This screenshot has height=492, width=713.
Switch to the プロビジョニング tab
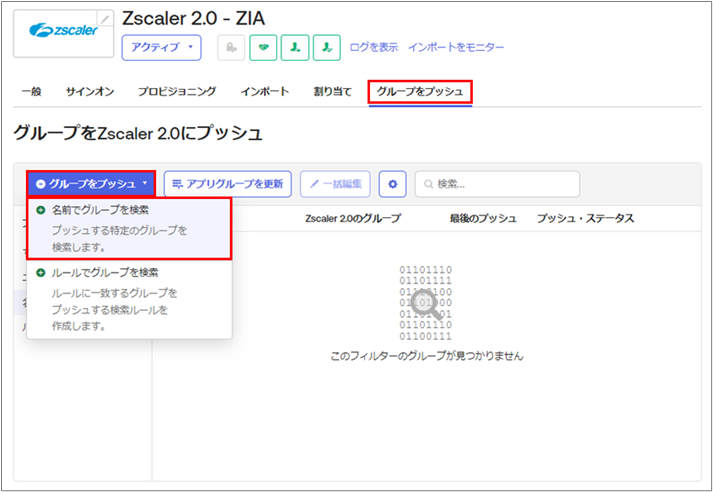pos(177,91)
